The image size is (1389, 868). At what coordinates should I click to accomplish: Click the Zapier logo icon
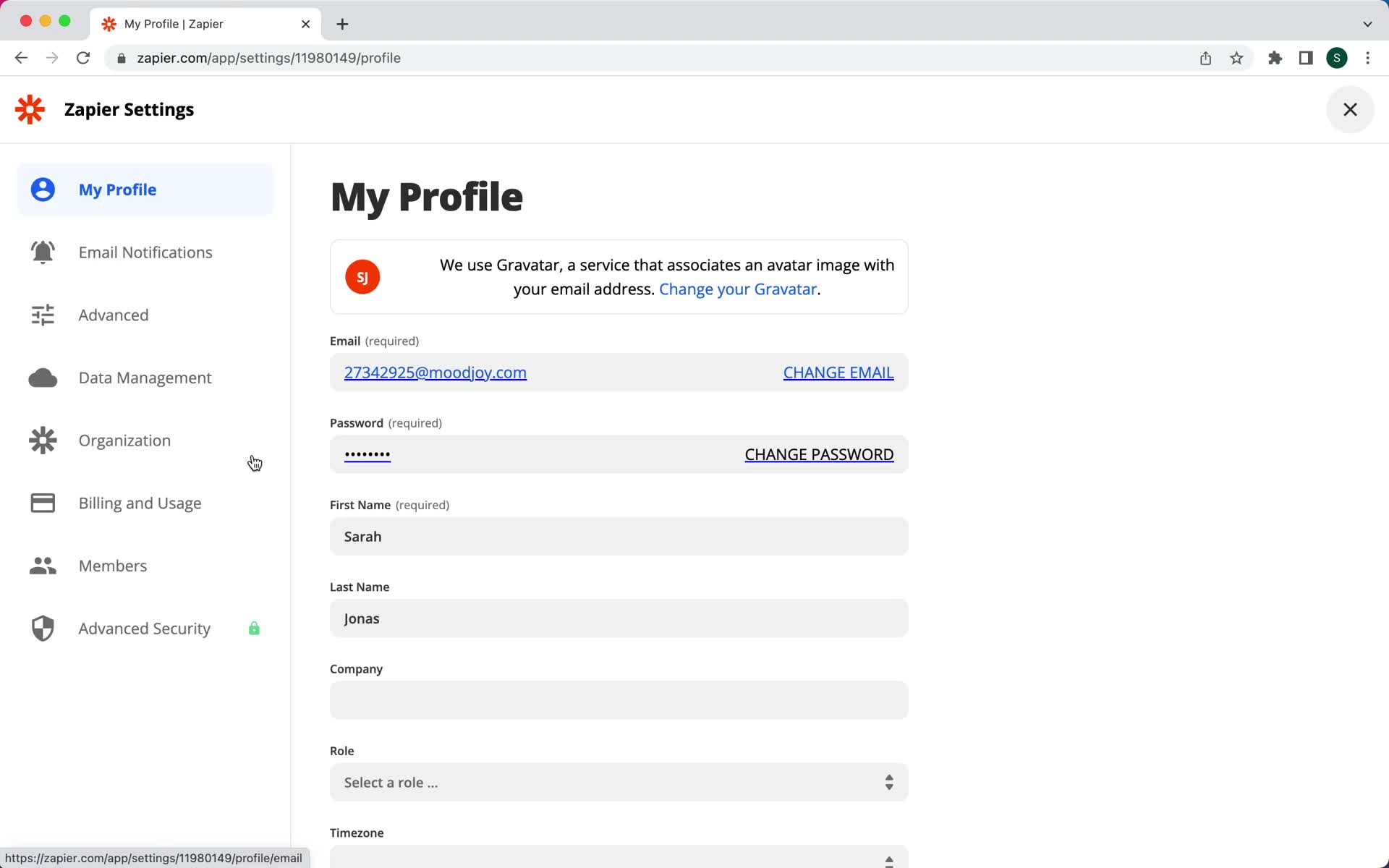[x=30, y=108]
